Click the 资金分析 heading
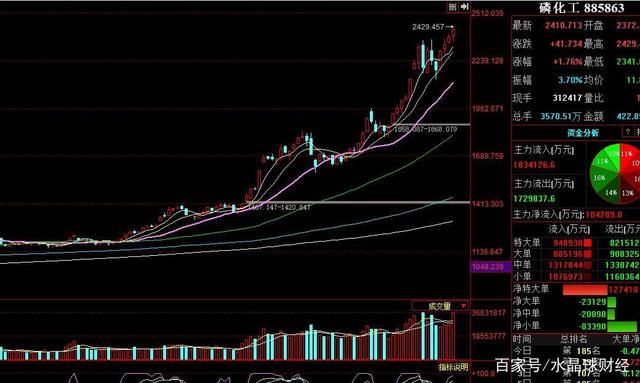The height and width of the screenshot is (383, 640). [583, 133]
